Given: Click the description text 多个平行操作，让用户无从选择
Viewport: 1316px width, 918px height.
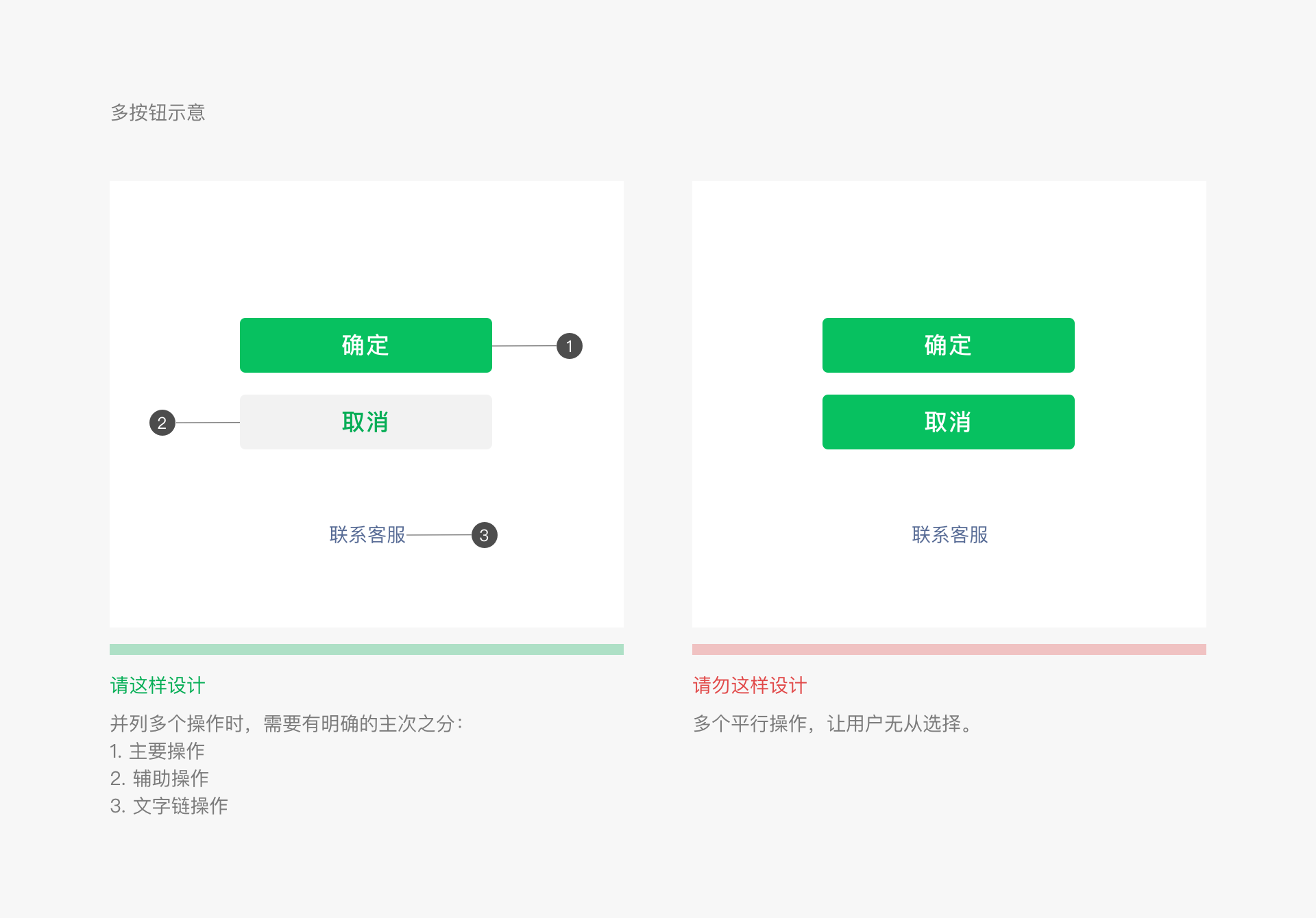Looking at the screenshot, I should click(x=833, y=724).
